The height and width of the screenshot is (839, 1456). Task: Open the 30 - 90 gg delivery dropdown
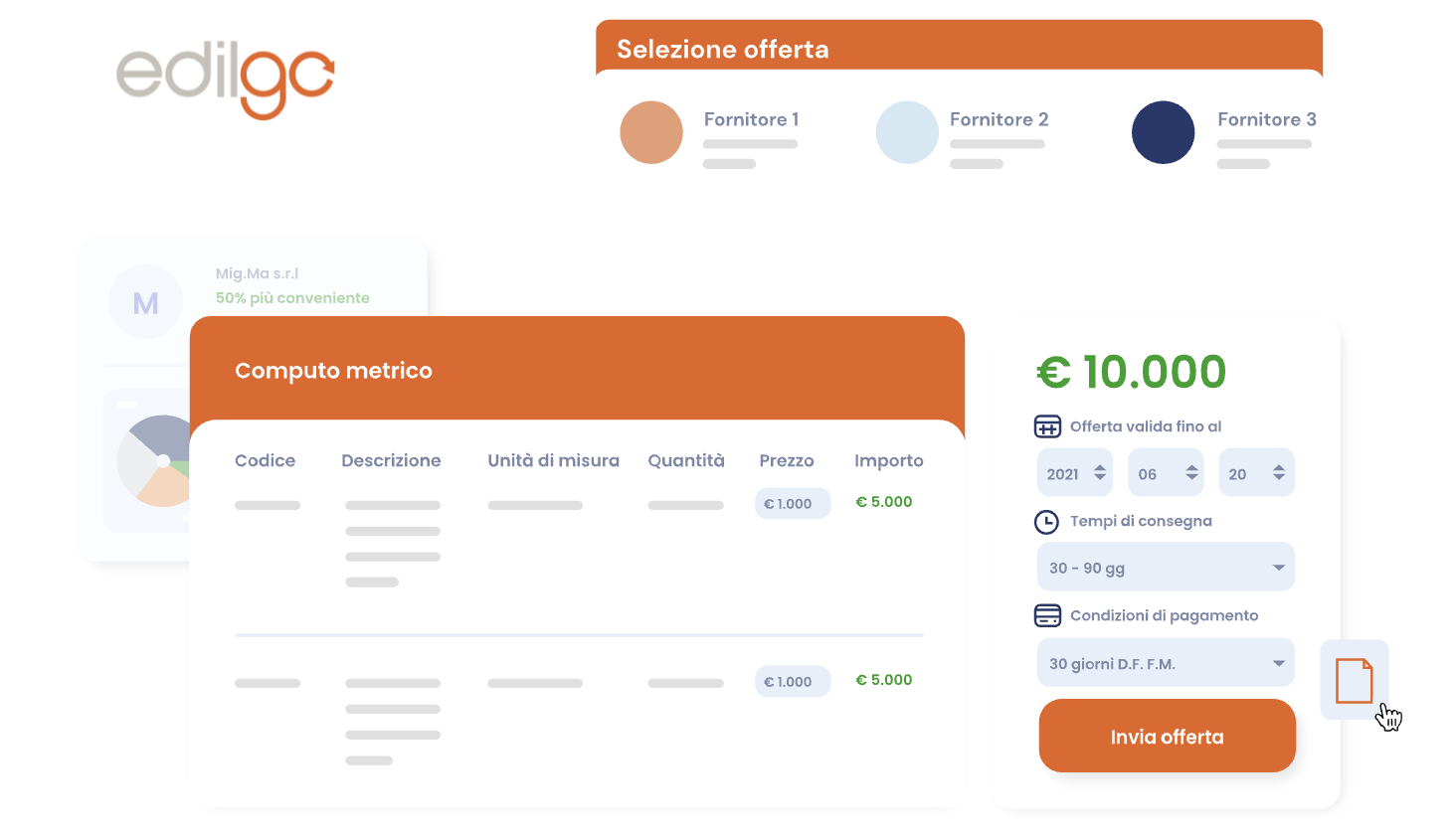pyautogui.click(x=1166, y=568)
